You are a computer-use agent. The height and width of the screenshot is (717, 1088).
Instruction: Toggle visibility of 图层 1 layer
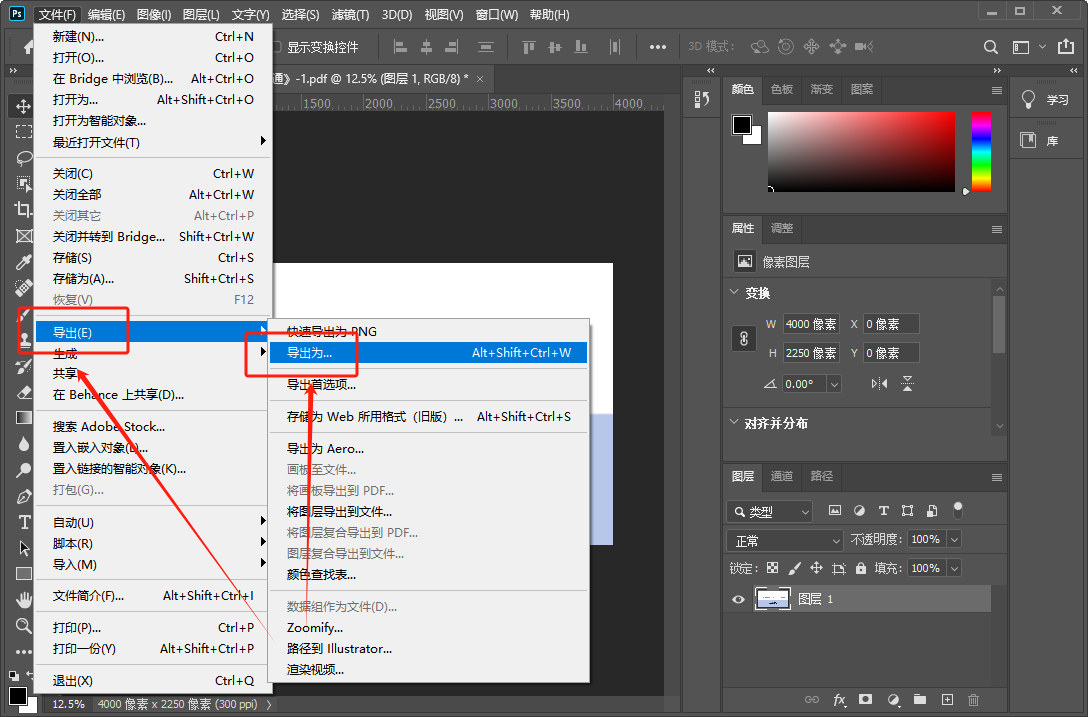pos(738,599)
